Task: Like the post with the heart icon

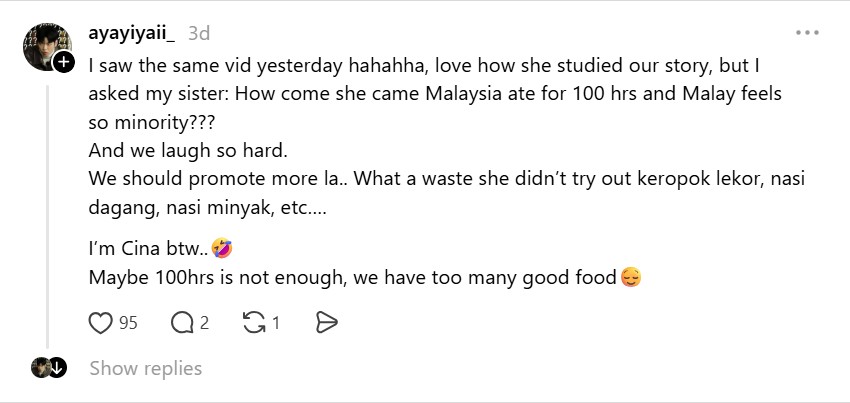Action: tap(100, 323)
